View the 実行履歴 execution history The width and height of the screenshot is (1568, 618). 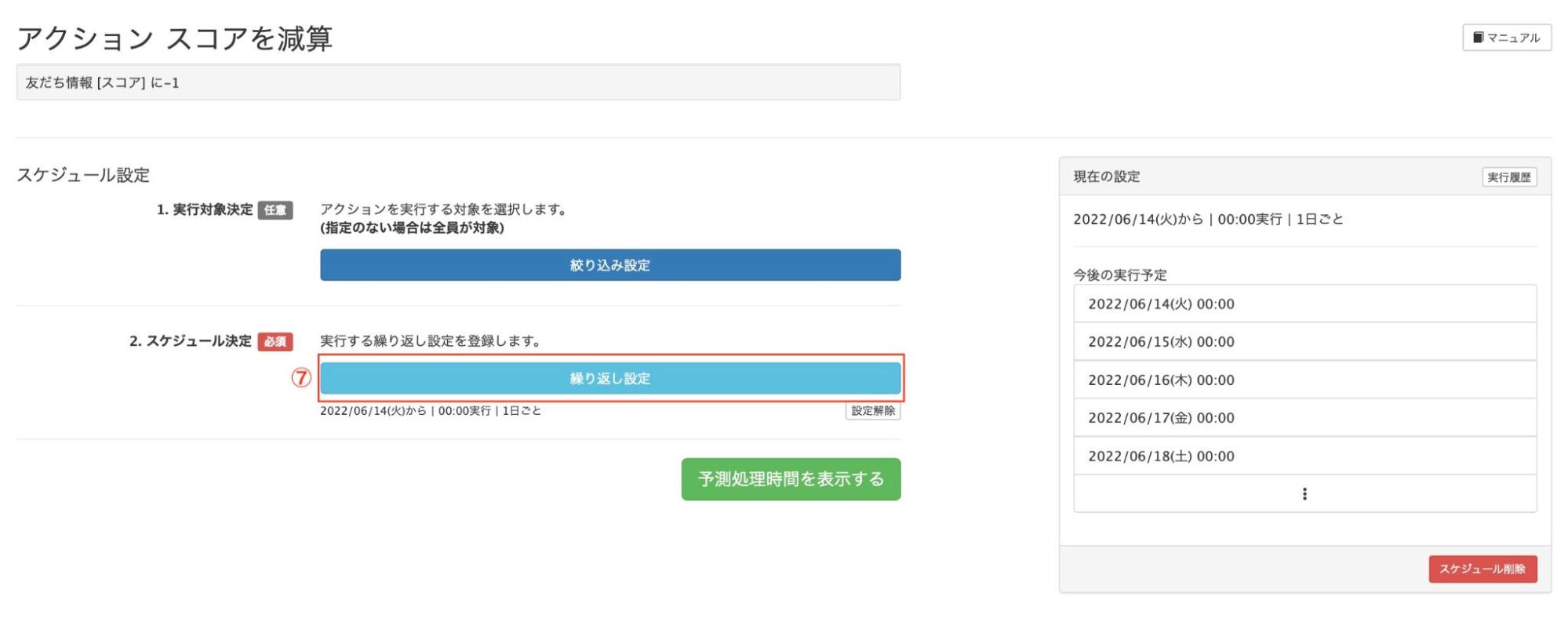pos(1508,177)
